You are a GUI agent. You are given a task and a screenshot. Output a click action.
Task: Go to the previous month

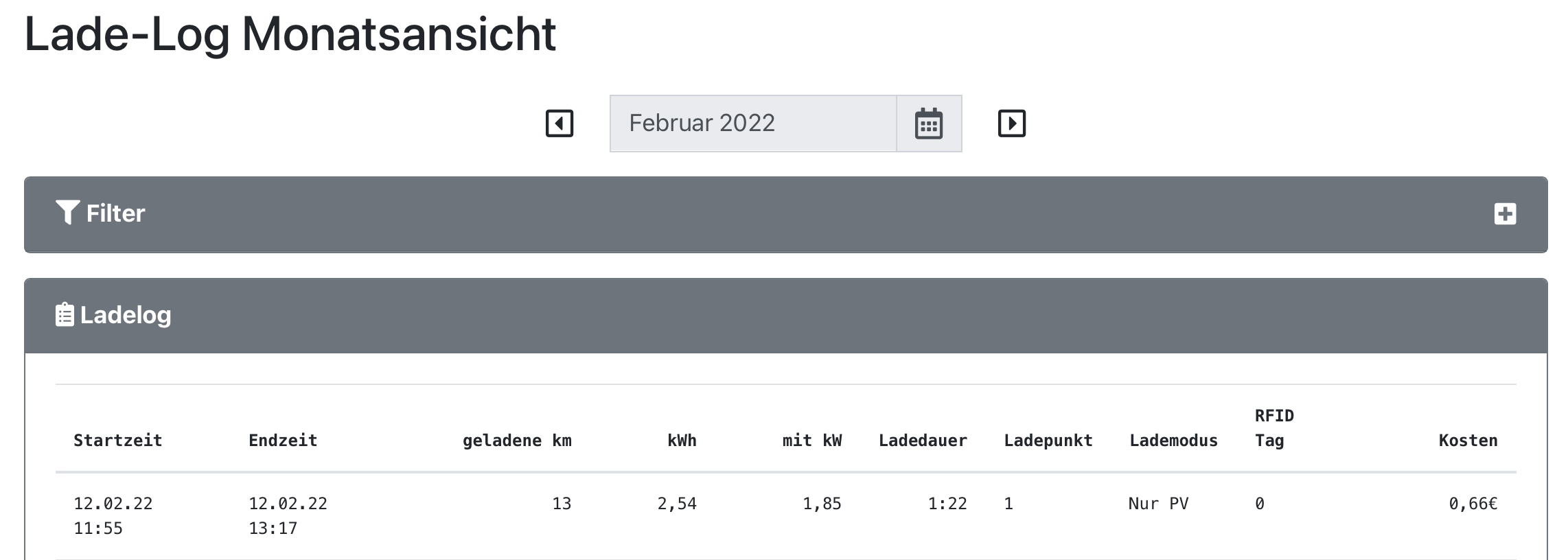point(559,124)
